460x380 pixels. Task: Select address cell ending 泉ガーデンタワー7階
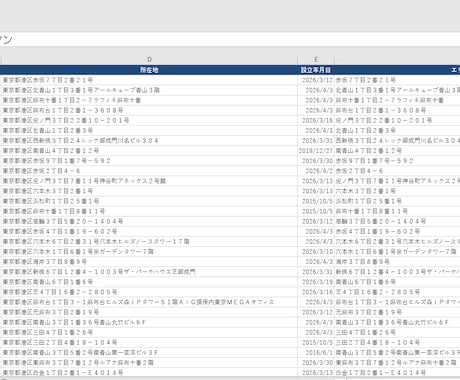pyautogui.click(x=149, y=252)
